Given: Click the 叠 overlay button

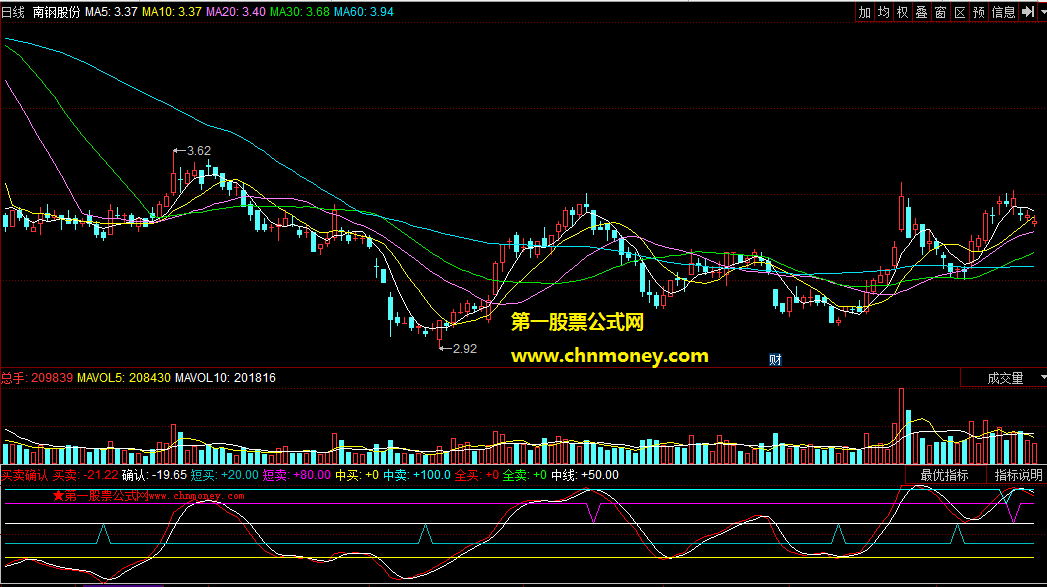Looking at the screenshot, I should (x=921, y=12).
